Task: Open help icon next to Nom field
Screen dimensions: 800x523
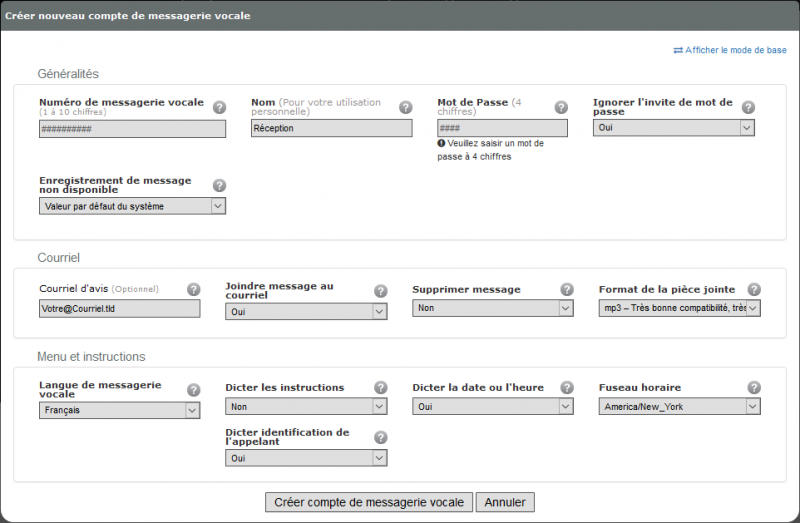Action: pyautogui.click(x=406, y=107)
